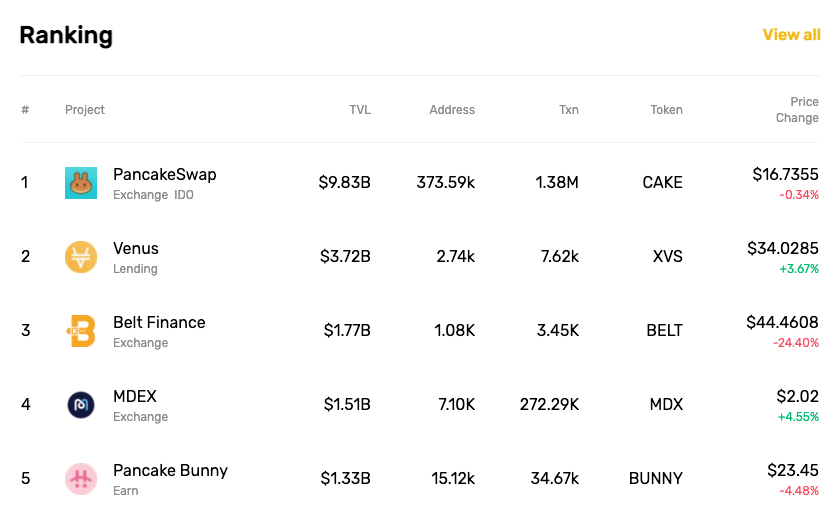Click the Price Change column header
Viewport: 838px width, 512px height.
[797, 110]
